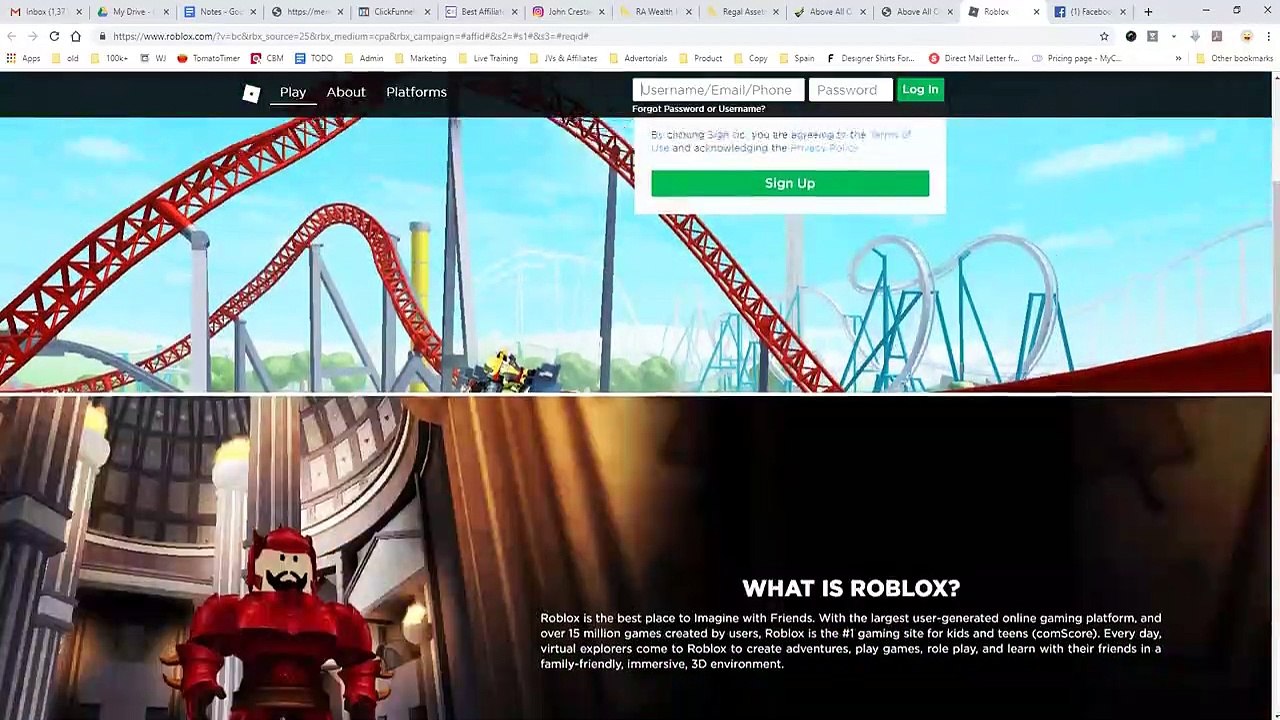Reload the page with the refresh icon
The width and height of the screenshot is (1280, 720).
pos(54,36)
